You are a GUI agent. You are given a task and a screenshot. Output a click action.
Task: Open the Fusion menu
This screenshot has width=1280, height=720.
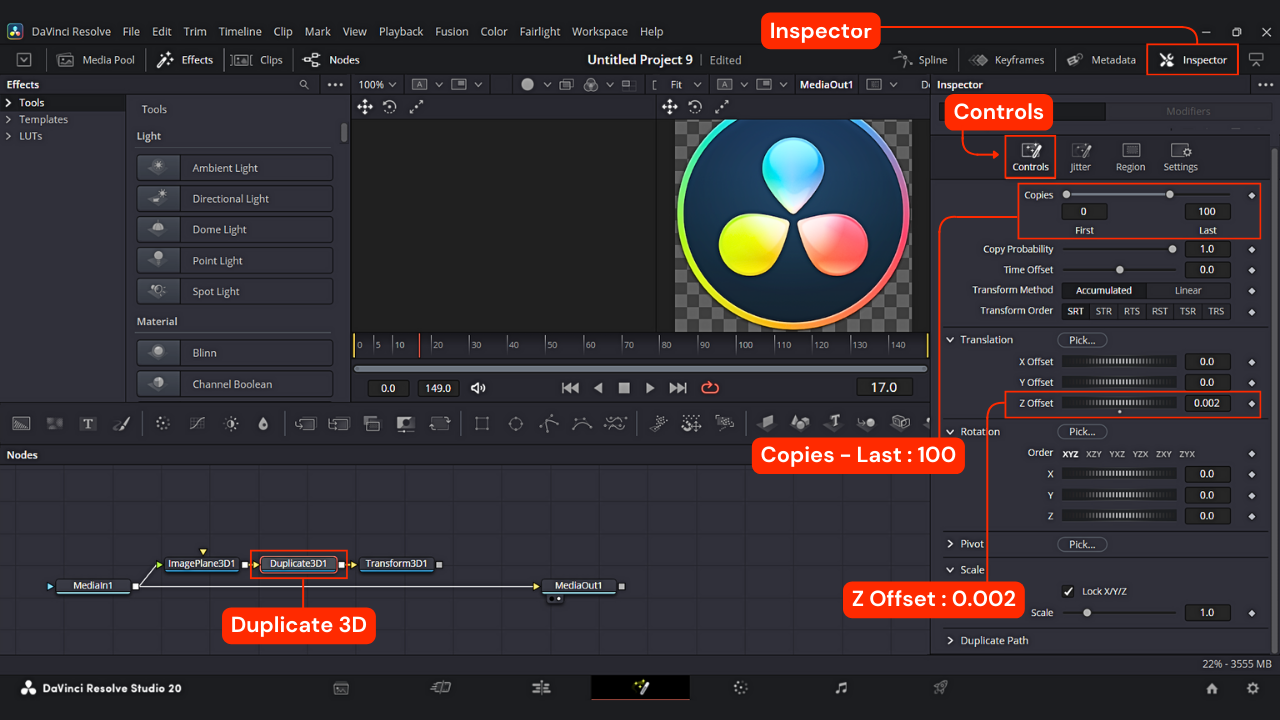point(451,32)
